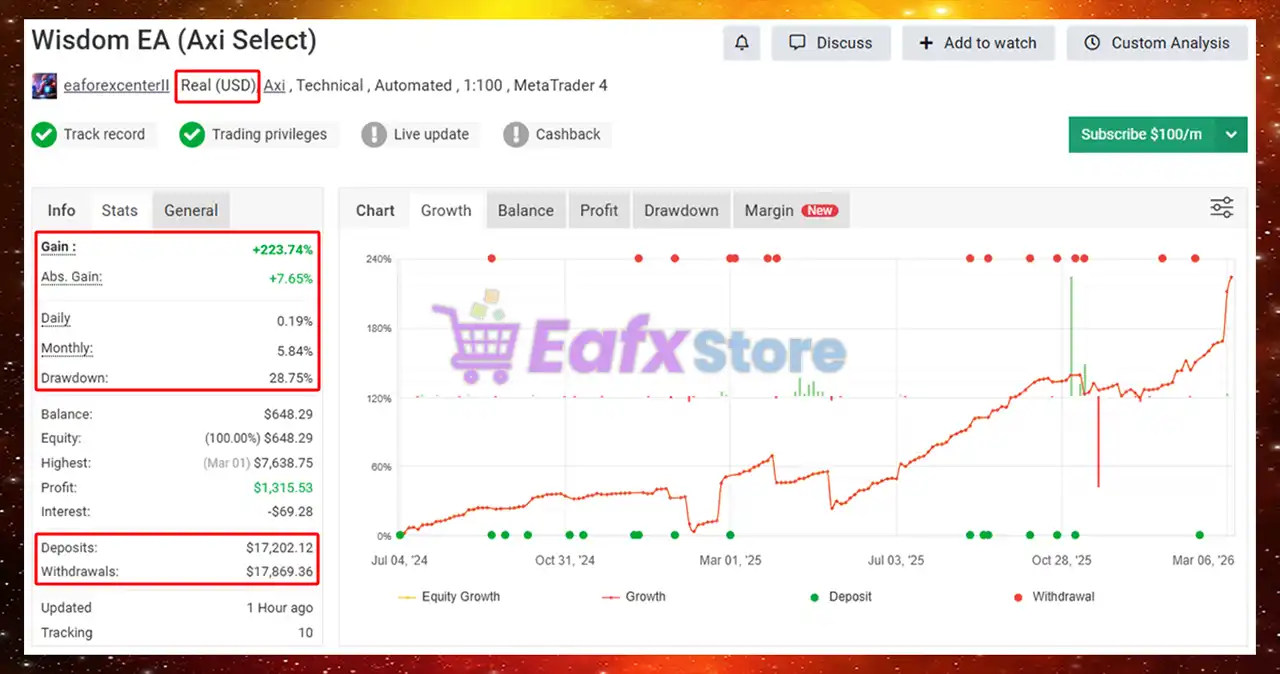
Task: Open the Margin chart tab
Action: [x=790, y=210]
